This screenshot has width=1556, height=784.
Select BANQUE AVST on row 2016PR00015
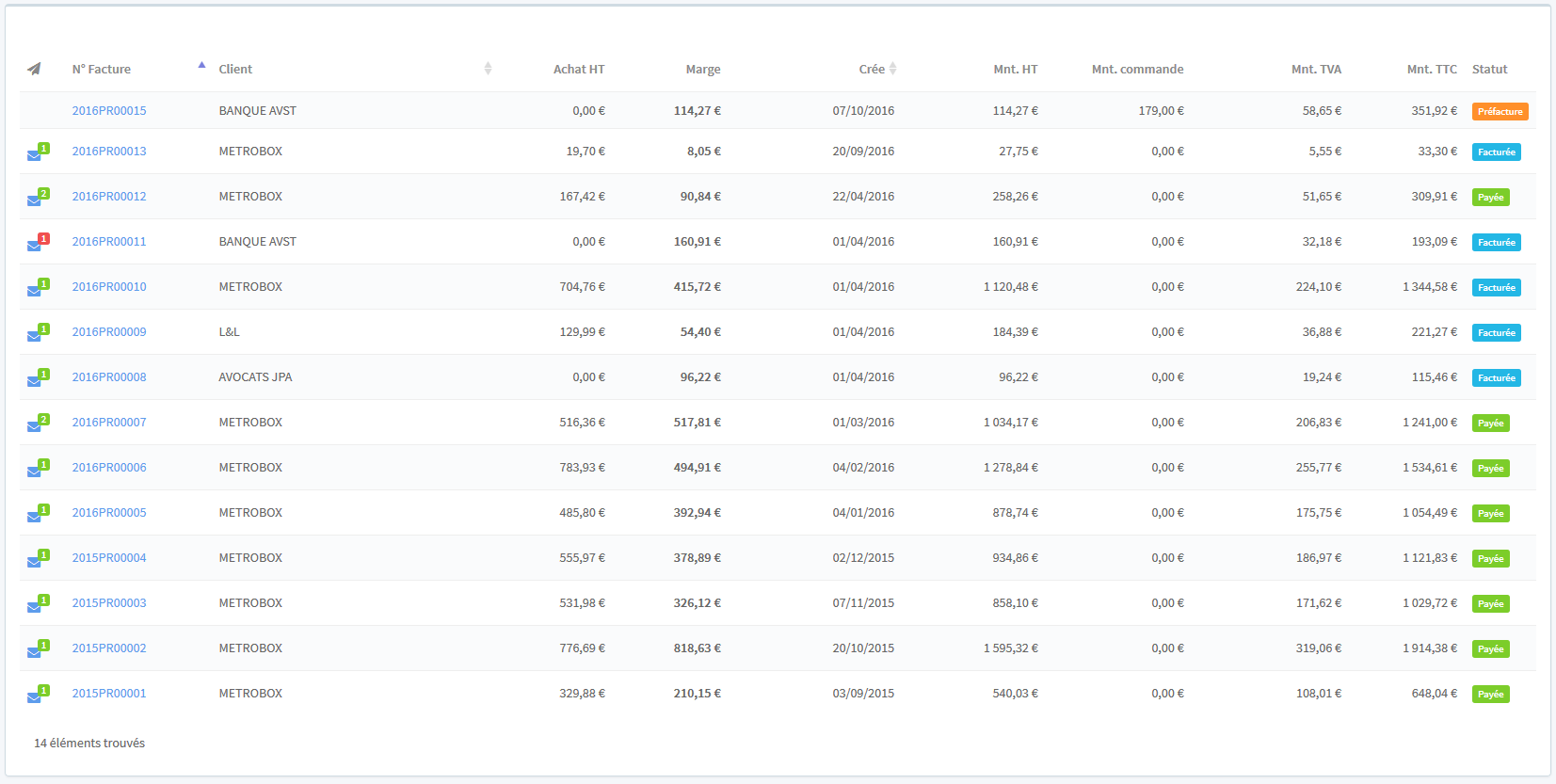257,110
